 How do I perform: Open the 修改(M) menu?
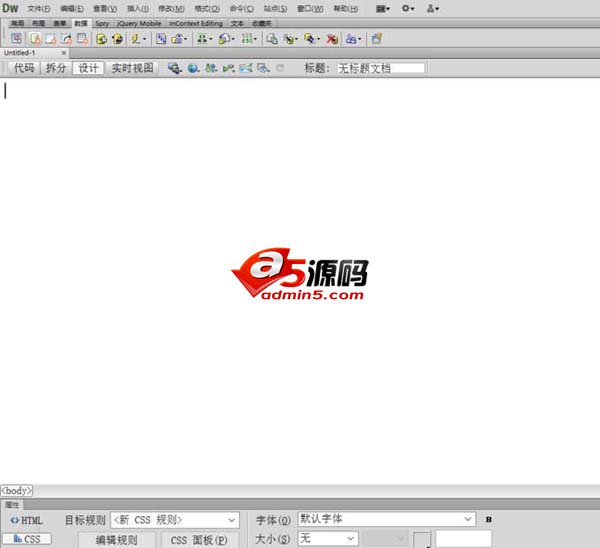tap(171, 8)
